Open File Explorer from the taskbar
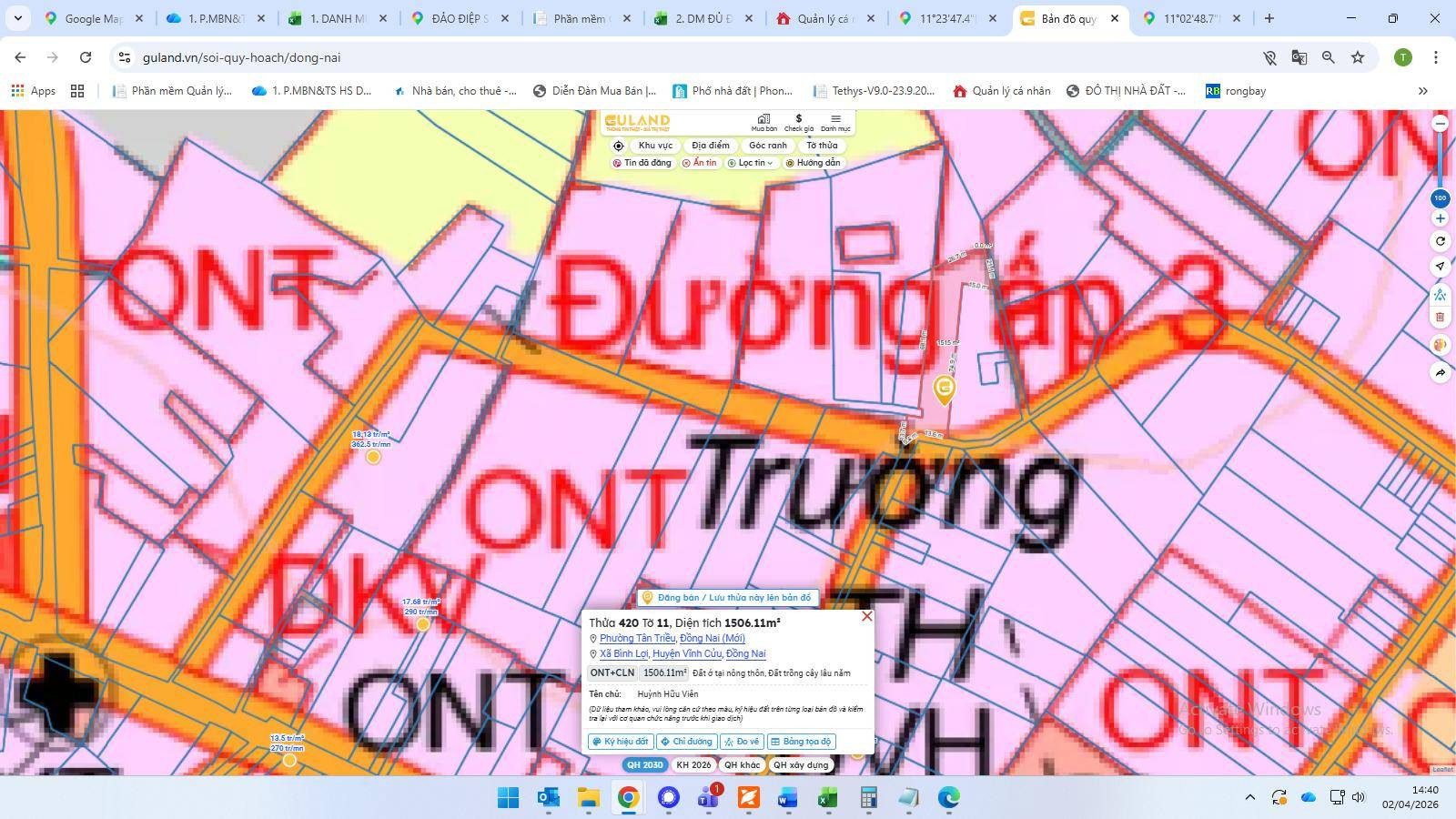1456x819 pixels. pyautogui.click(x=588, y=798)
